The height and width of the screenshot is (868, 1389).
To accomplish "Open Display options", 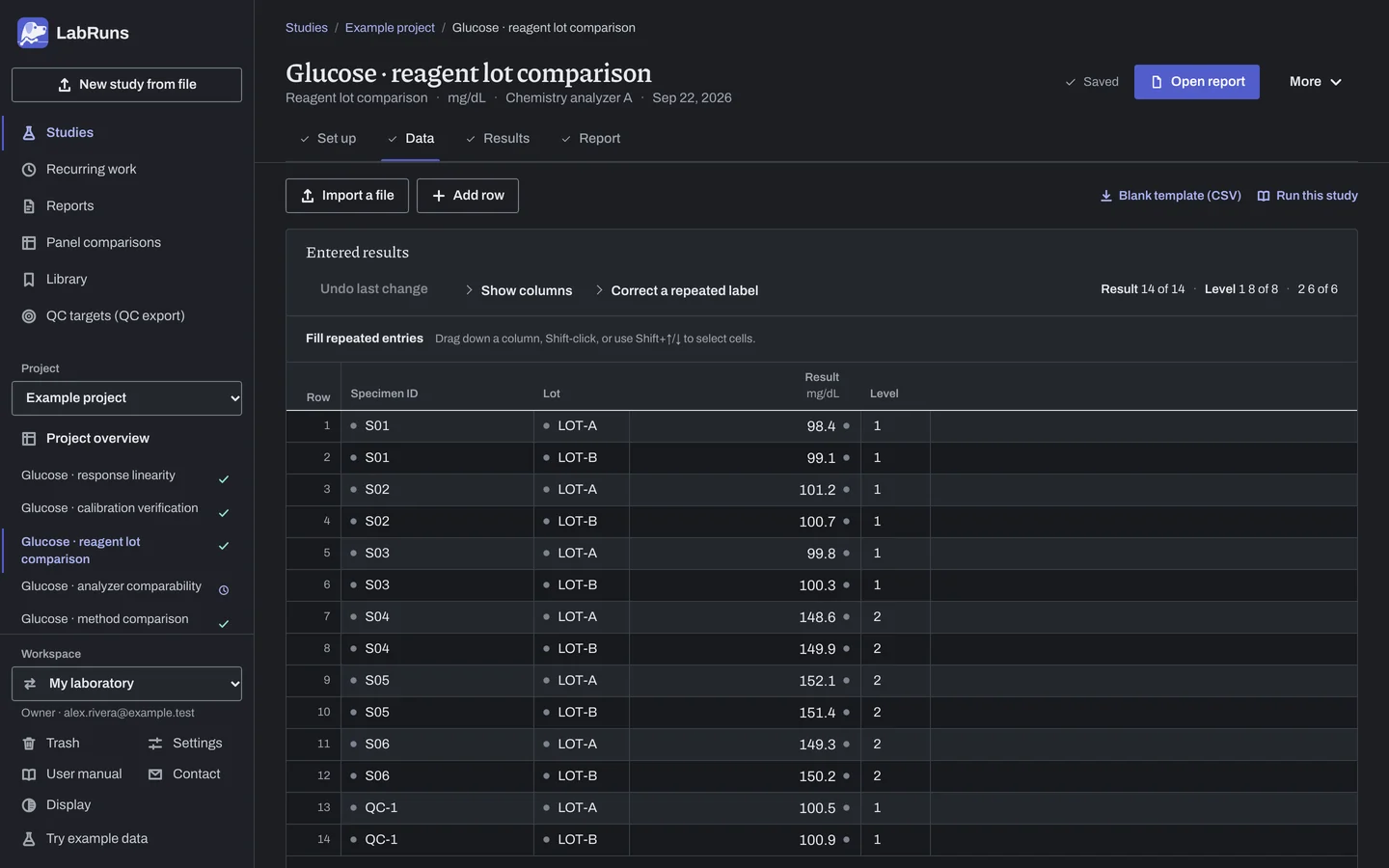I will coord(57,805).
